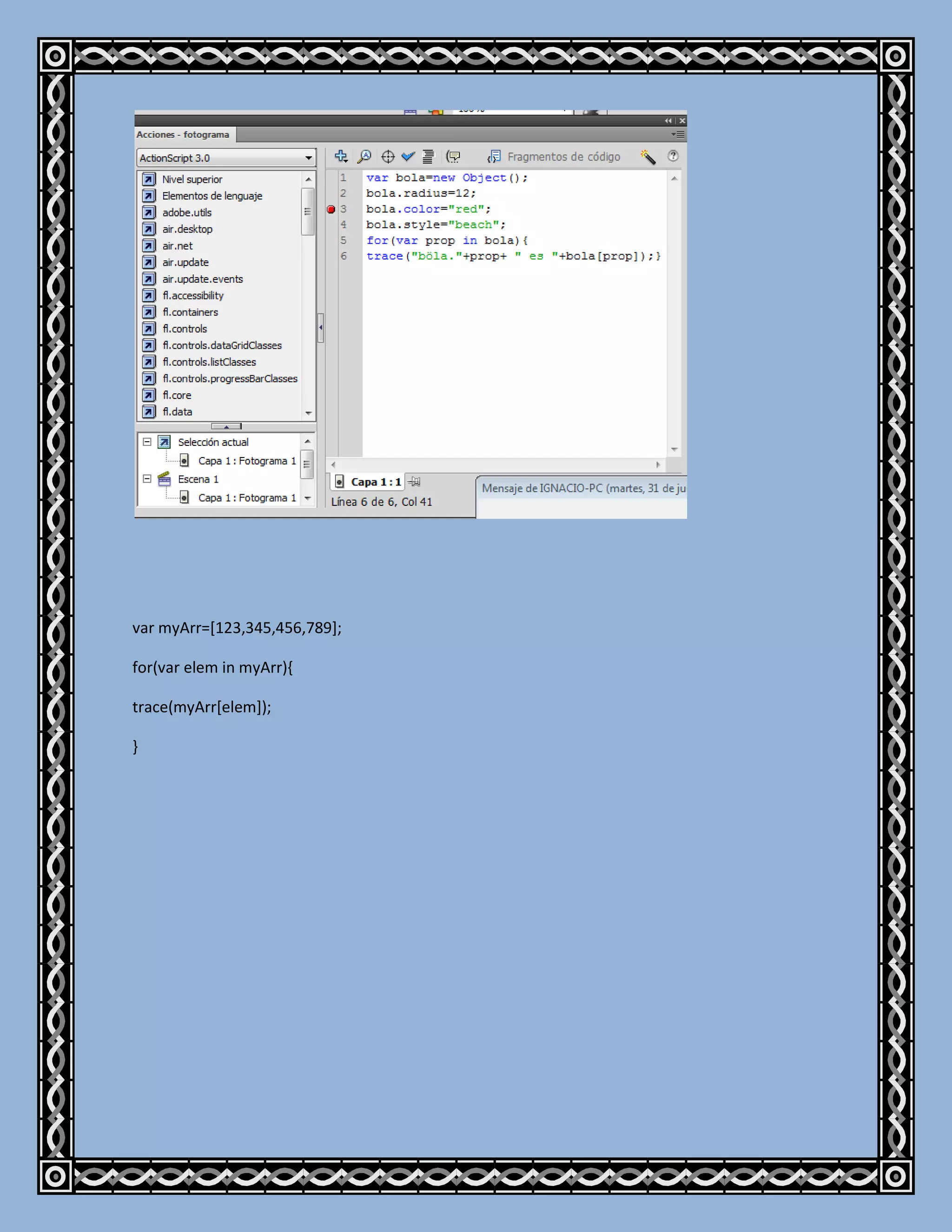
Task: Open the Find magnifier tool
Action: [364, 156]
